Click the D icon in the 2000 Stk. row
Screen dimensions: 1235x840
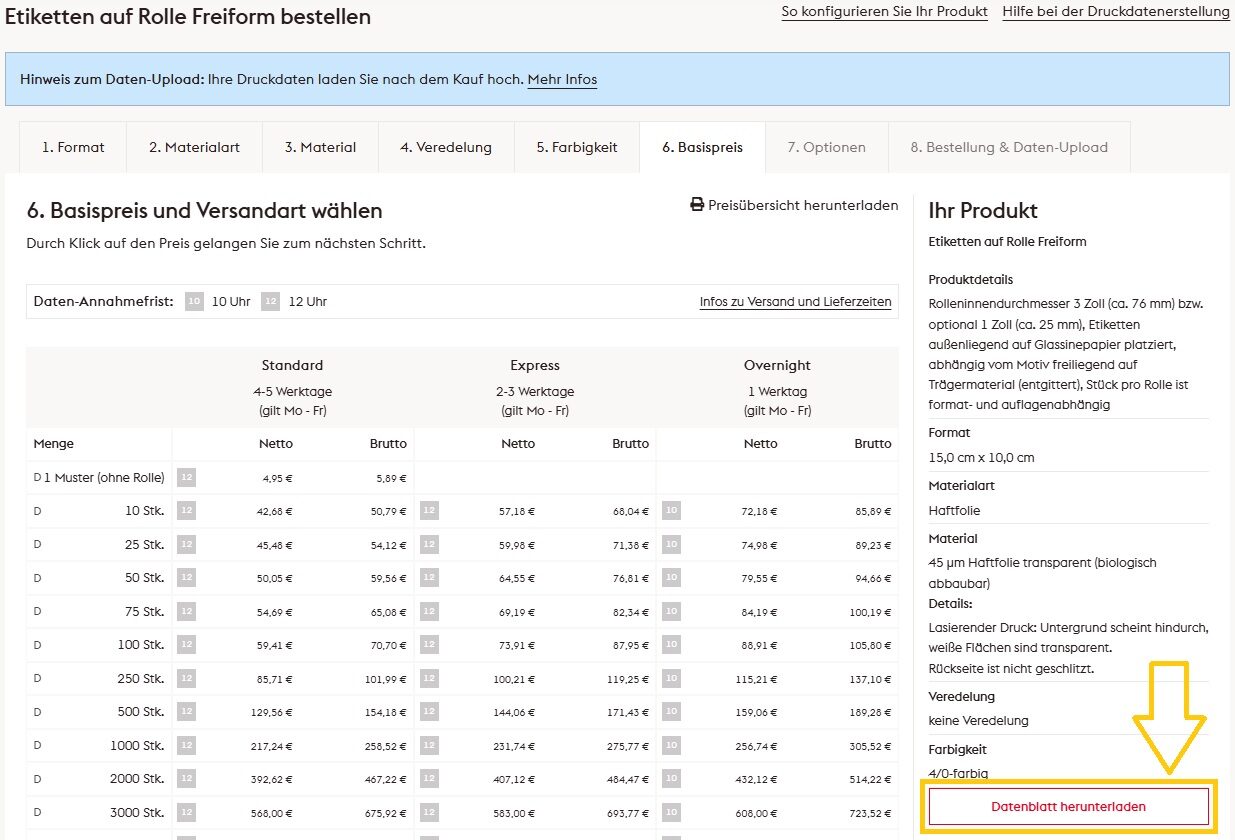(38, 779)
